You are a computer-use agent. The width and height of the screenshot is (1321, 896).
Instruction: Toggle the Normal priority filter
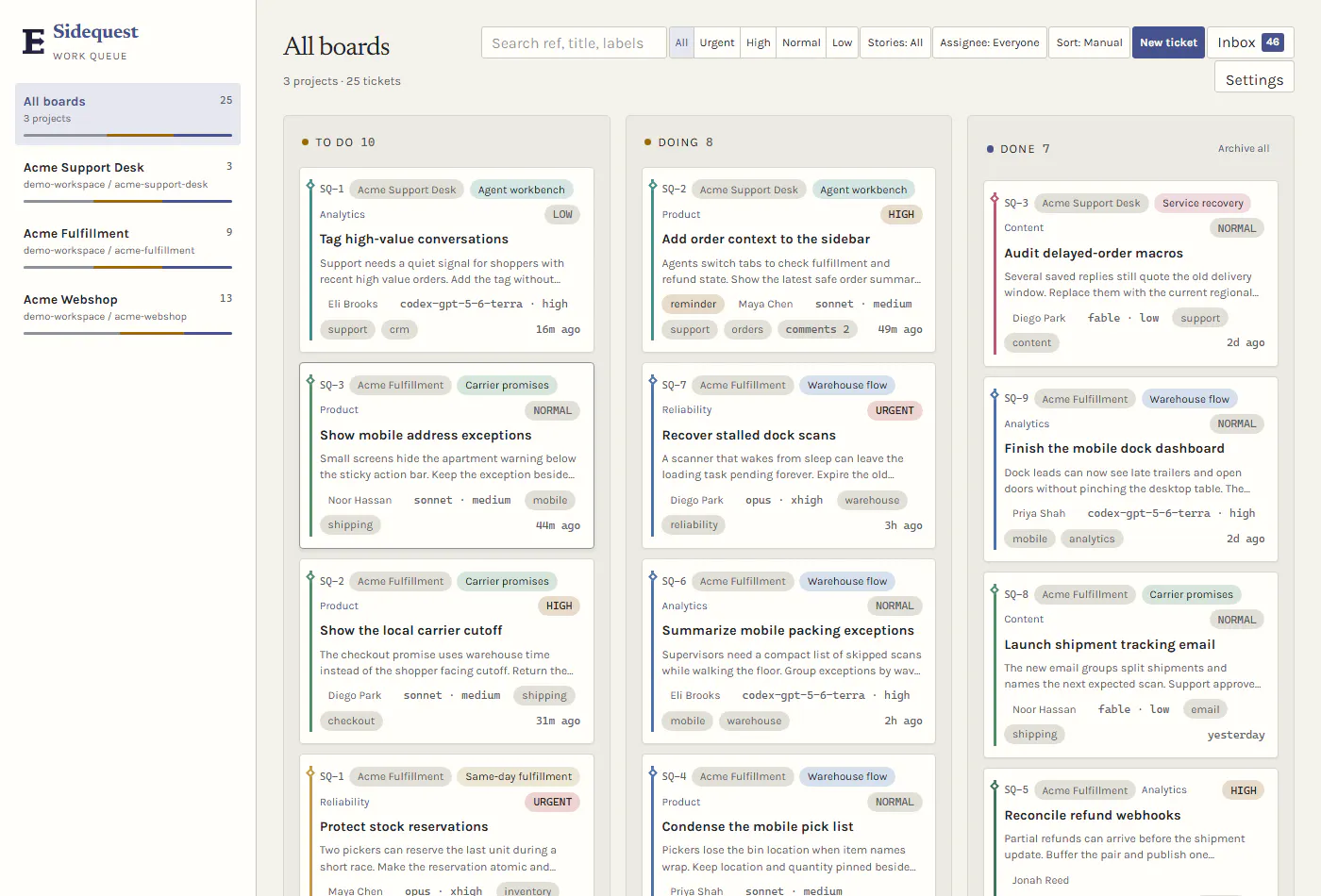pos(801,42)
